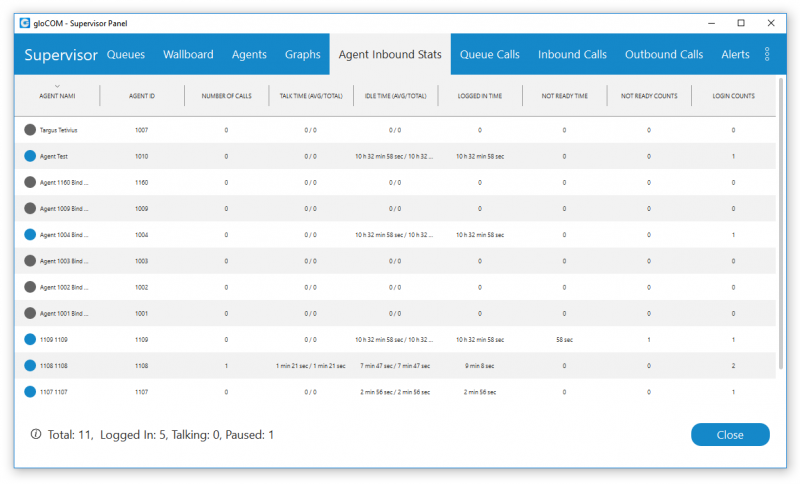This screenshot has width=800, height=484.
Task: Open the Agents tab
Action: pyautogui.click(x=249, y=55)
